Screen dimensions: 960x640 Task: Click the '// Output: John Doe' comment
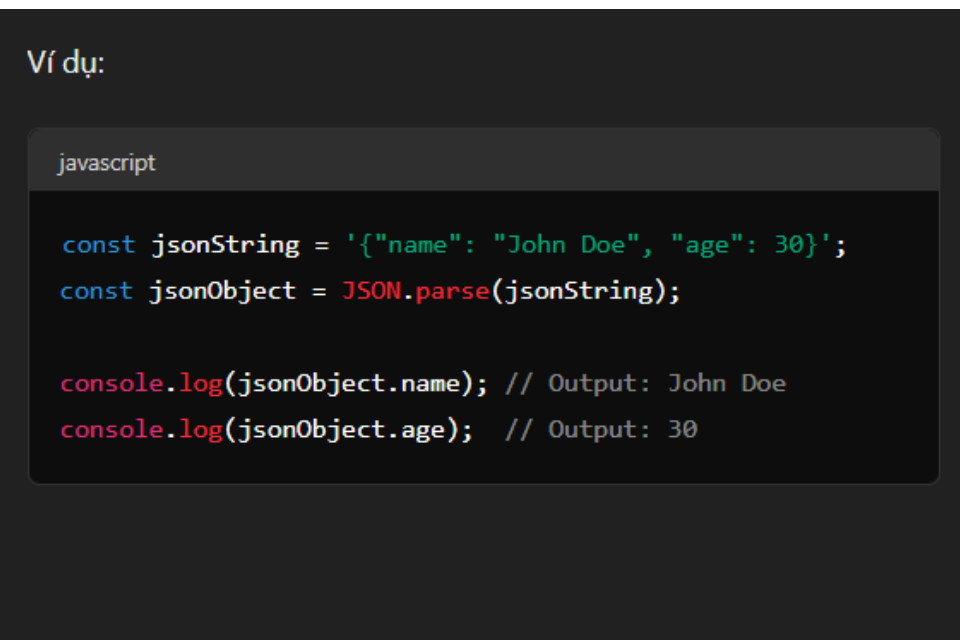[x=645, y=383]
